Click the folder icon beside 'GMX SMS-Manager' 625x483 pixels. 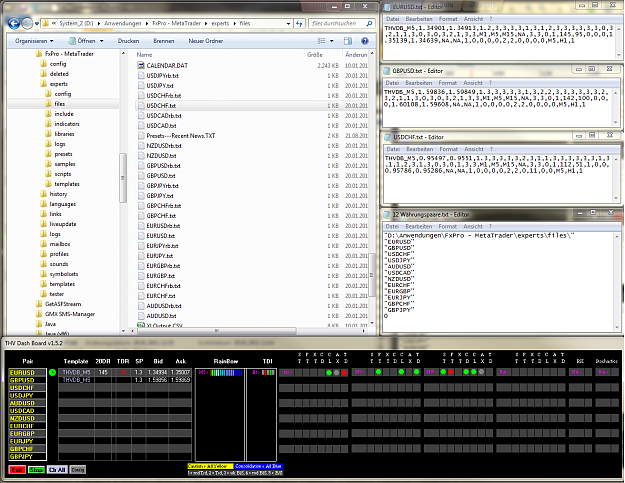click(39, 314)
